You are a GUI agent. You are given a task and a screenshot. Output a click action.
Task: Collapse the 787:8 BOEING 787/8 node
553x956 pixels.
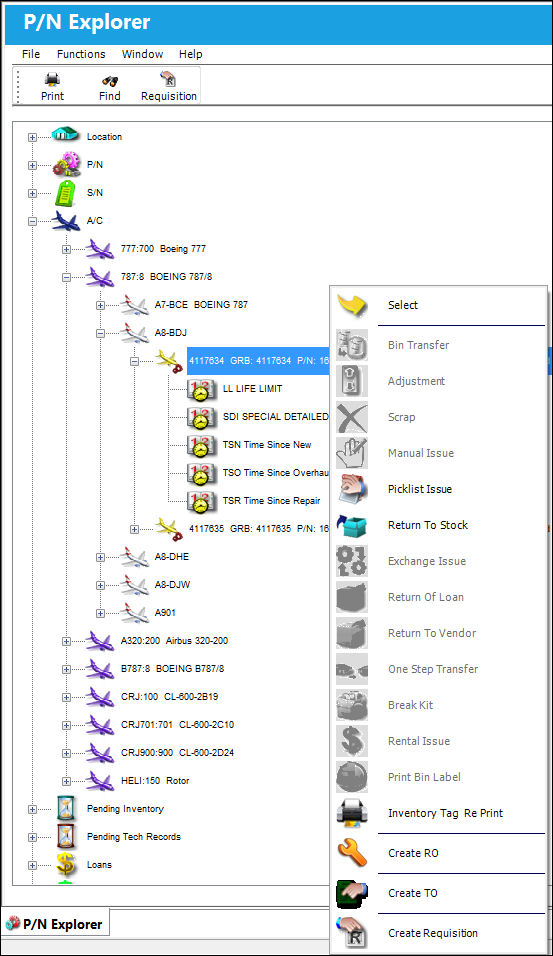(x=66, y=277)
